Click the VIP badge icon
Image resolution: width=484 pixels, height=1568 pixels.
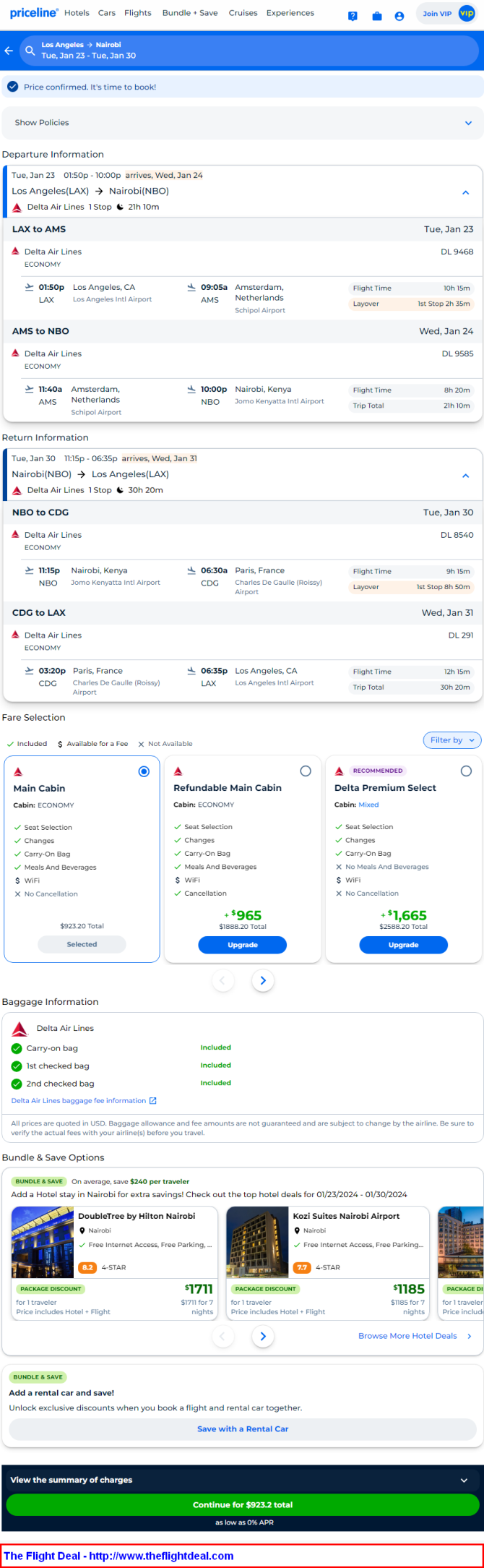[x=467, y=13]
